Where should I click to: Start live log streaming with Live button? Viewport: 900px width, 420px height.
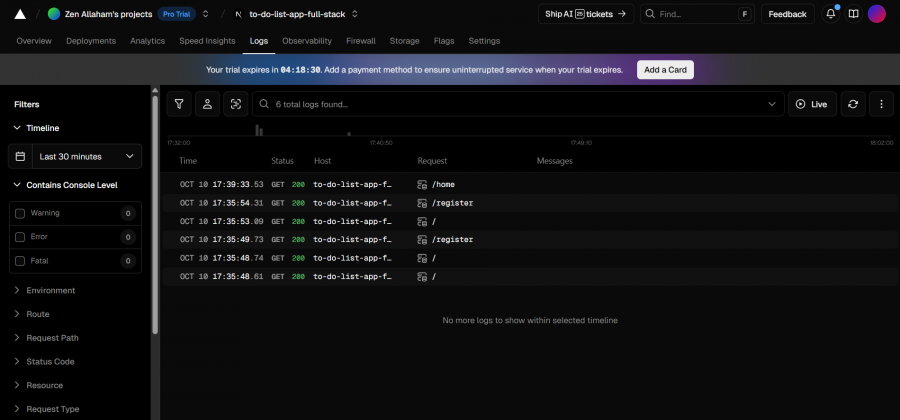812,104
